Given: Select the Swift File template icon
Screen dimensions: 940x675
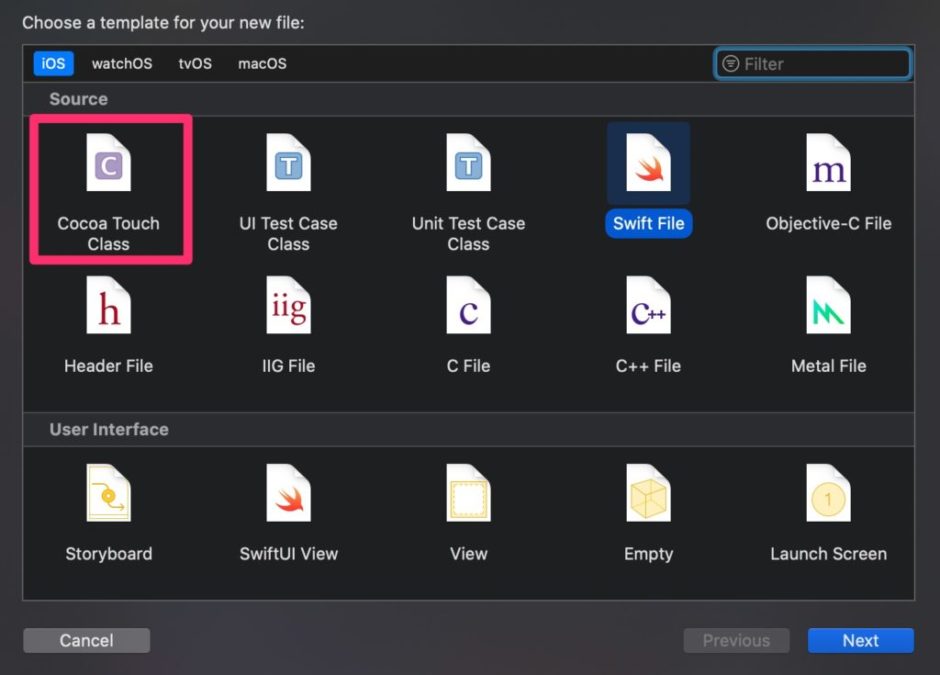Looking at the screenshot, I should (x=648, y=163).
